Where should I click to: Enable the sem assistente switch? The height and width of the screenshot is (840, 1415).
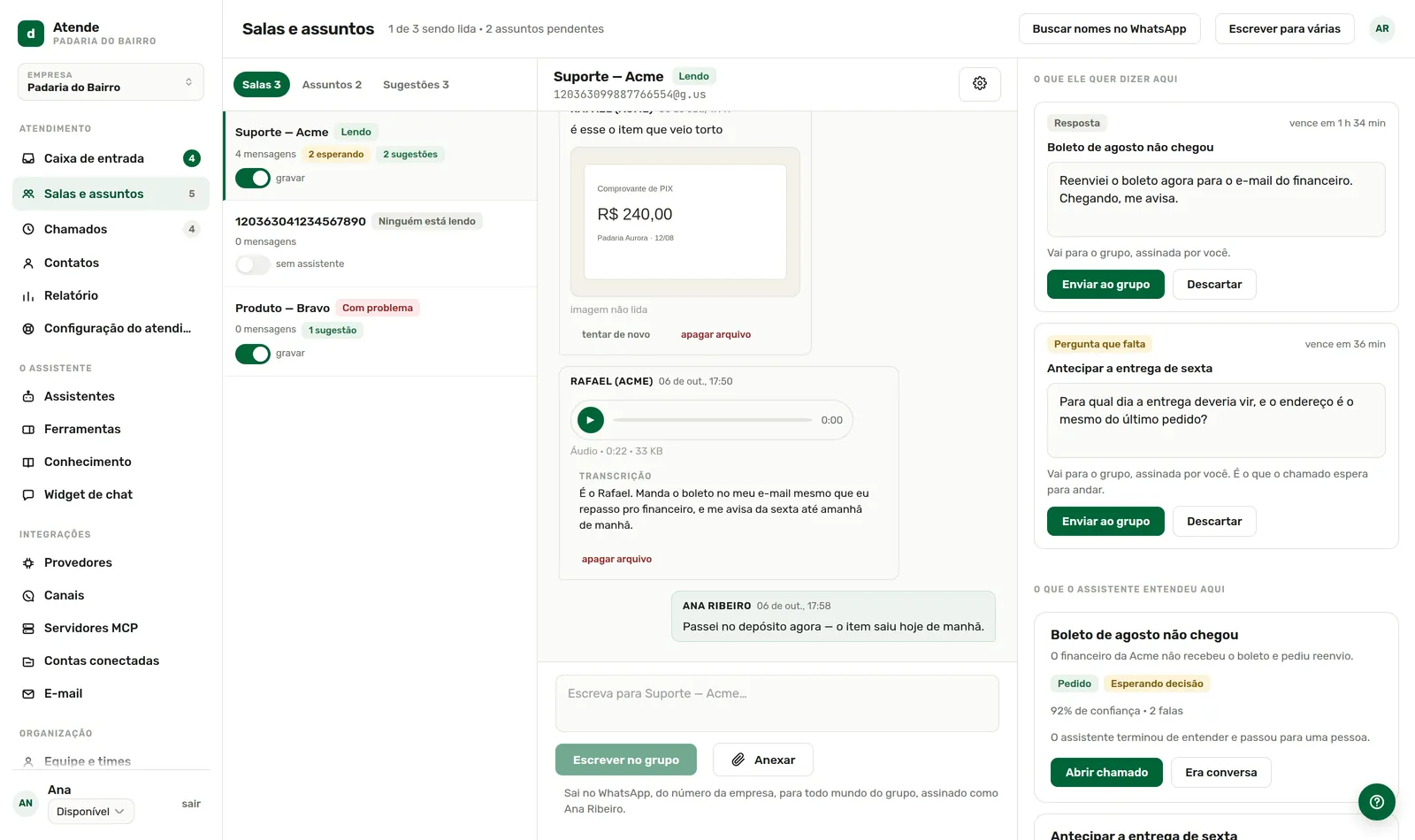coord(253,263)
